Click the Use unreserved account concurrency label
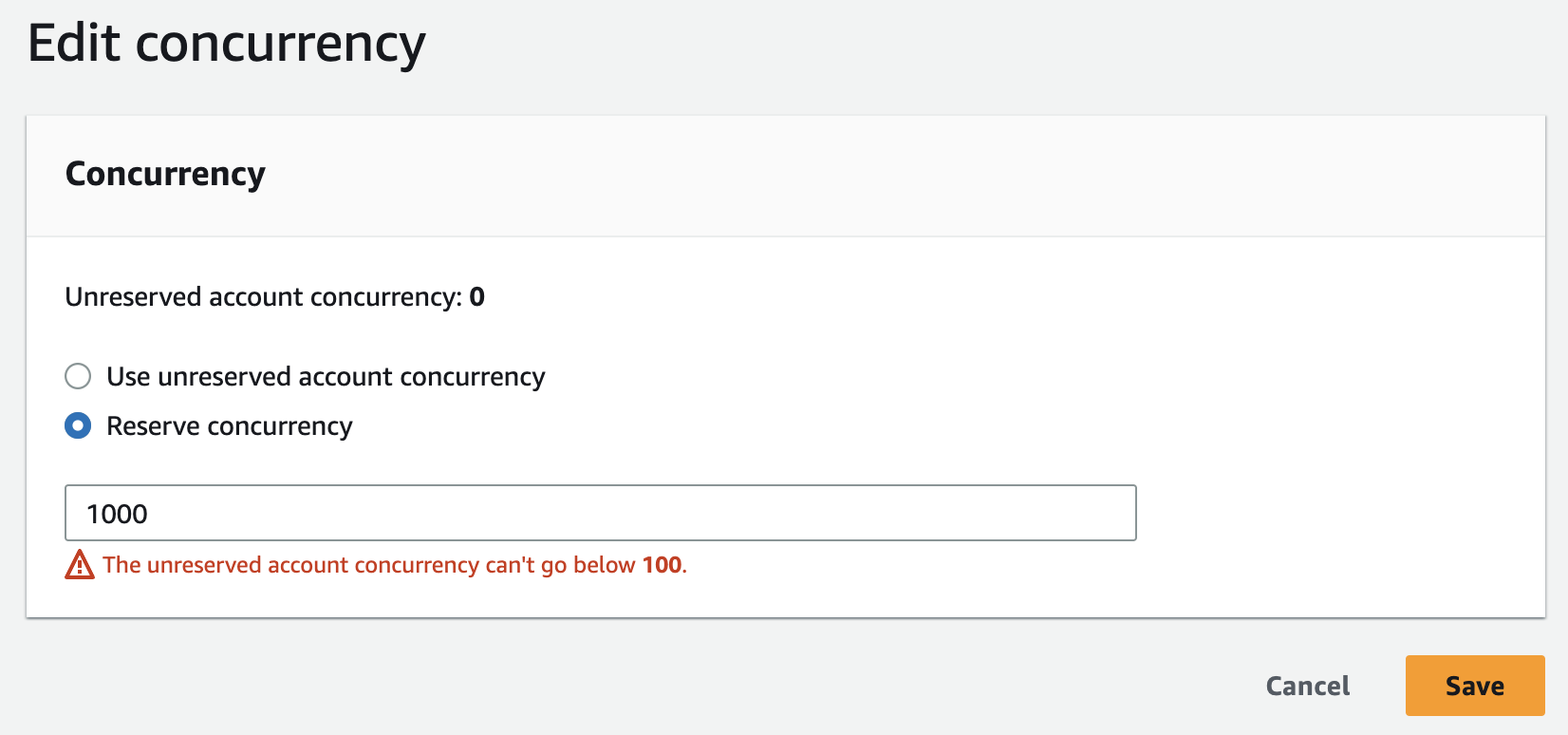The height and width of the screenshot is (735, 1568). [x=326, y=377]
